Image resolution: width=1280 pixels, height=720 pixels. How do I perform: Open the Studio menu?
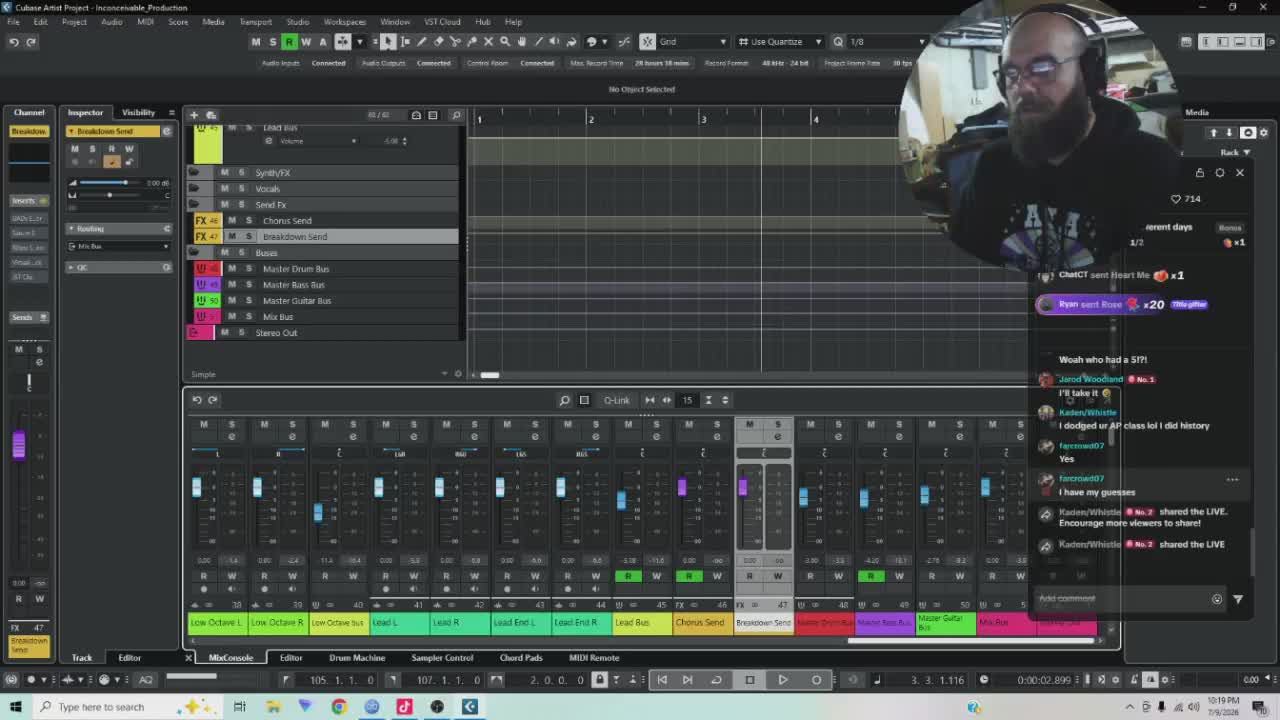click(x=297, y=21)
